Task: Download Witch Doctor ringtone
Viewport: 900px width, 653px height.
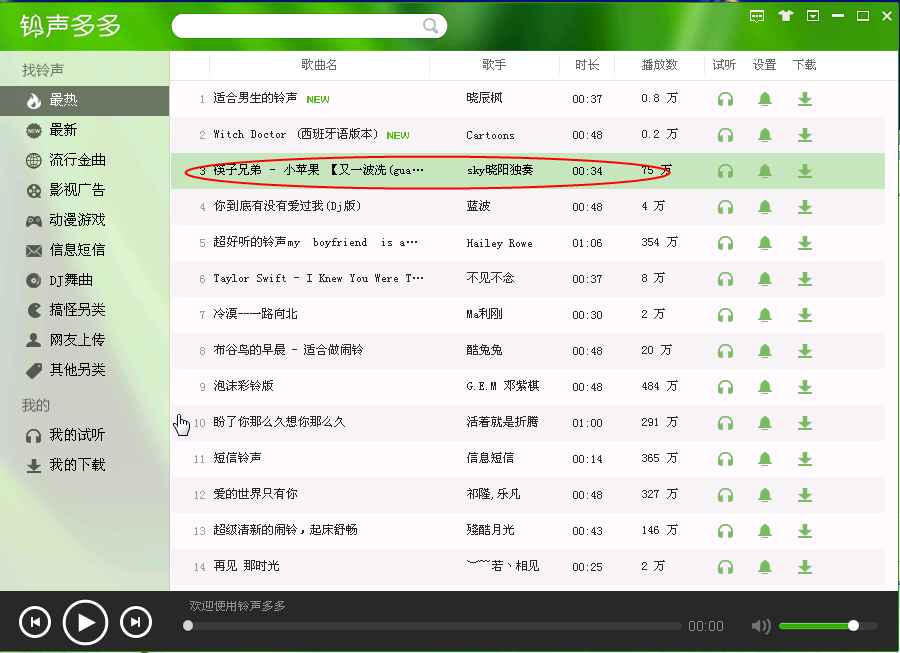Action: tap(805, 135)
